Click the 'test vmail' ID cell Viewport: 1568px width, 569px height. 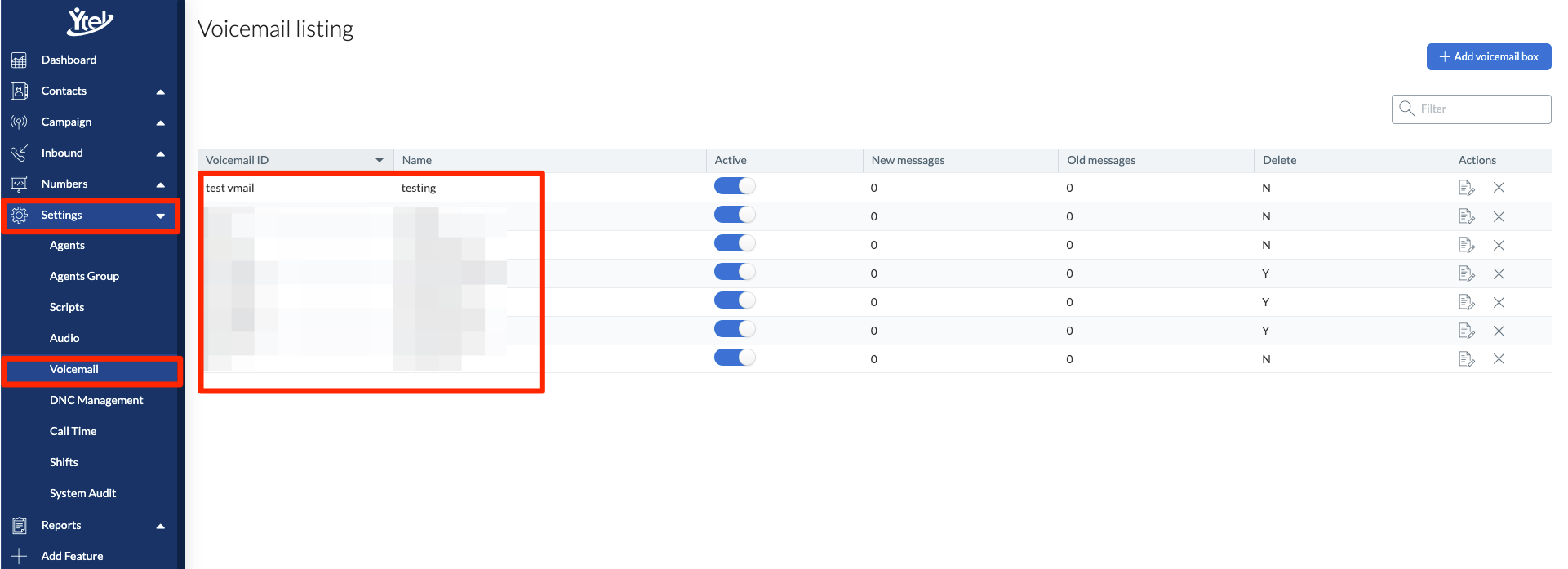coord(230,188)
